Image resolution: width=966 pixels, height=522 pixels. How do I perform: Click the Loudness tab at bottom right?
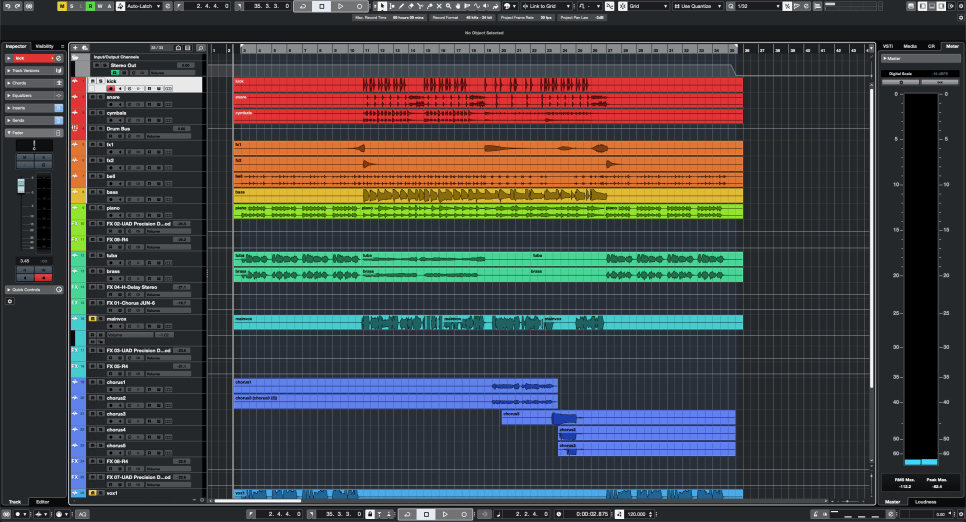click(925, 501)
